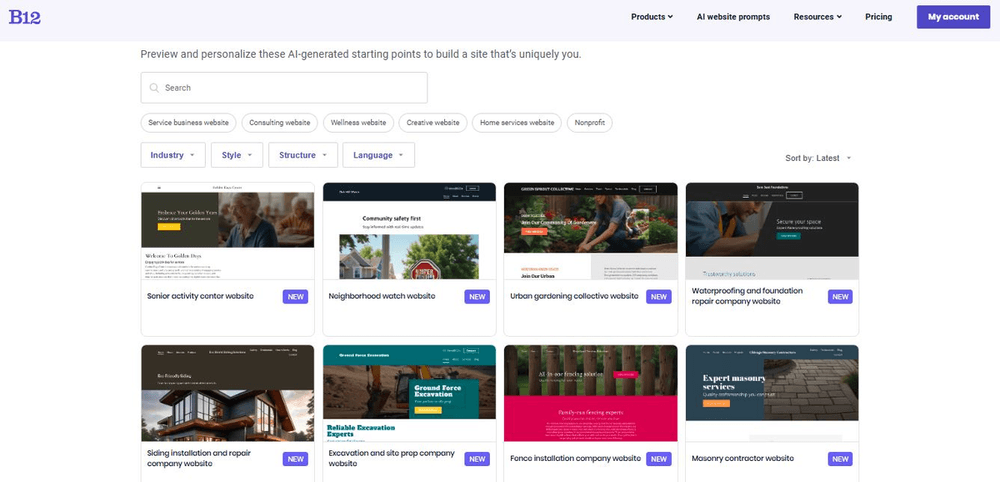
Task: Click the My account button
Action: [x=953, y=17]
